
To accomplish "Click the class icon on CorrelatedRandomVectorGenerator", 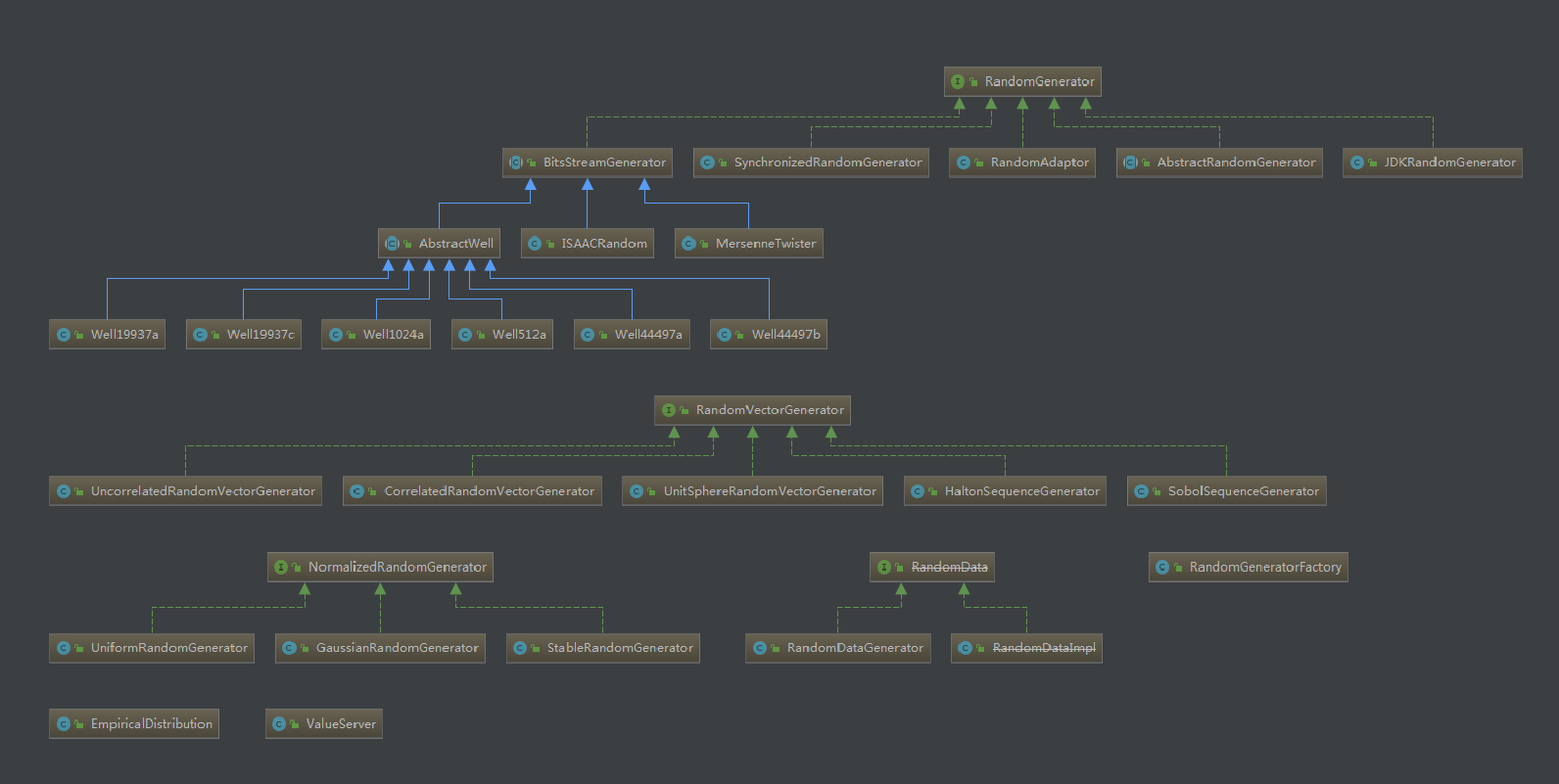I will 356,491.
